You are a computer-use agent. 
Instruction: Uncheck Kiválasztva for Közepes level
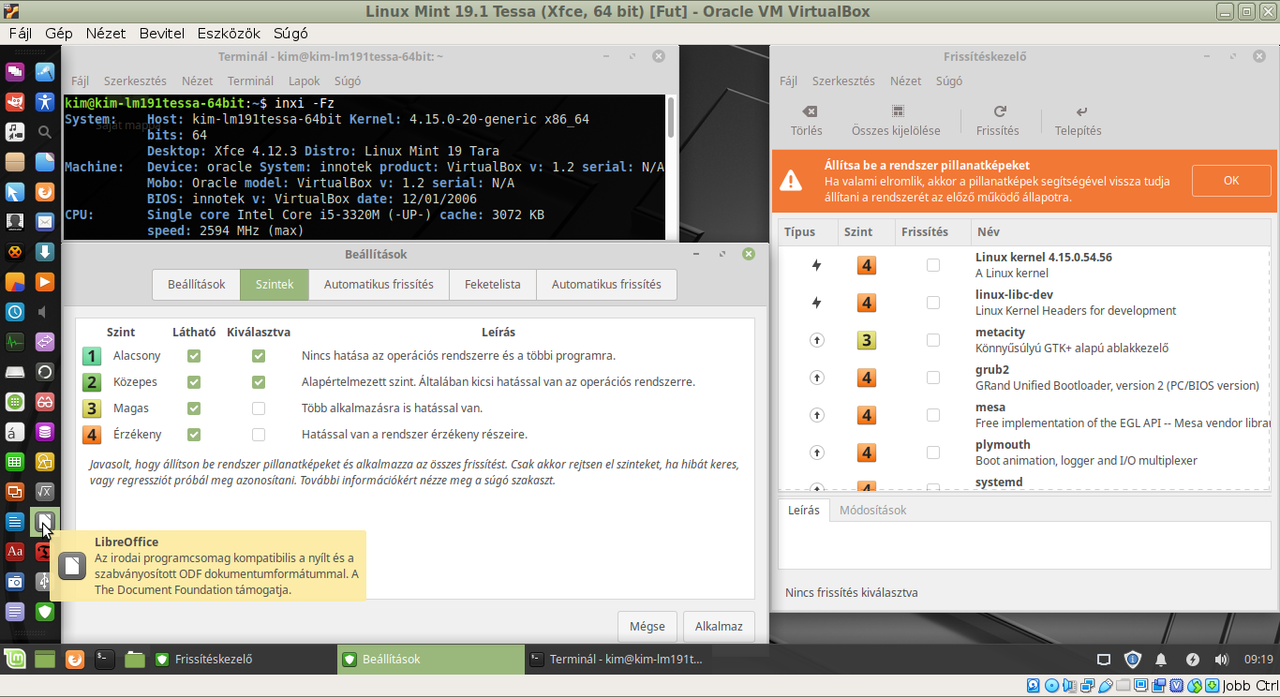tap(259, 382)
